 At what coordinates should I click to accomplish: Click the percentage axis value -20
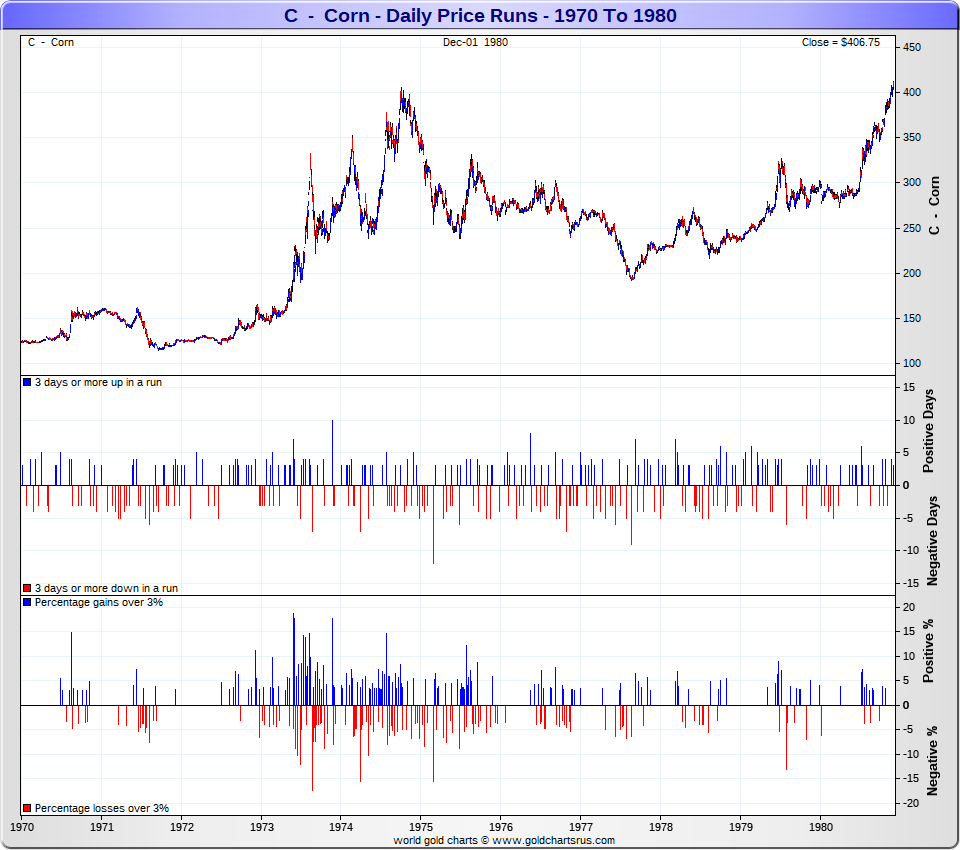point(910,803)
